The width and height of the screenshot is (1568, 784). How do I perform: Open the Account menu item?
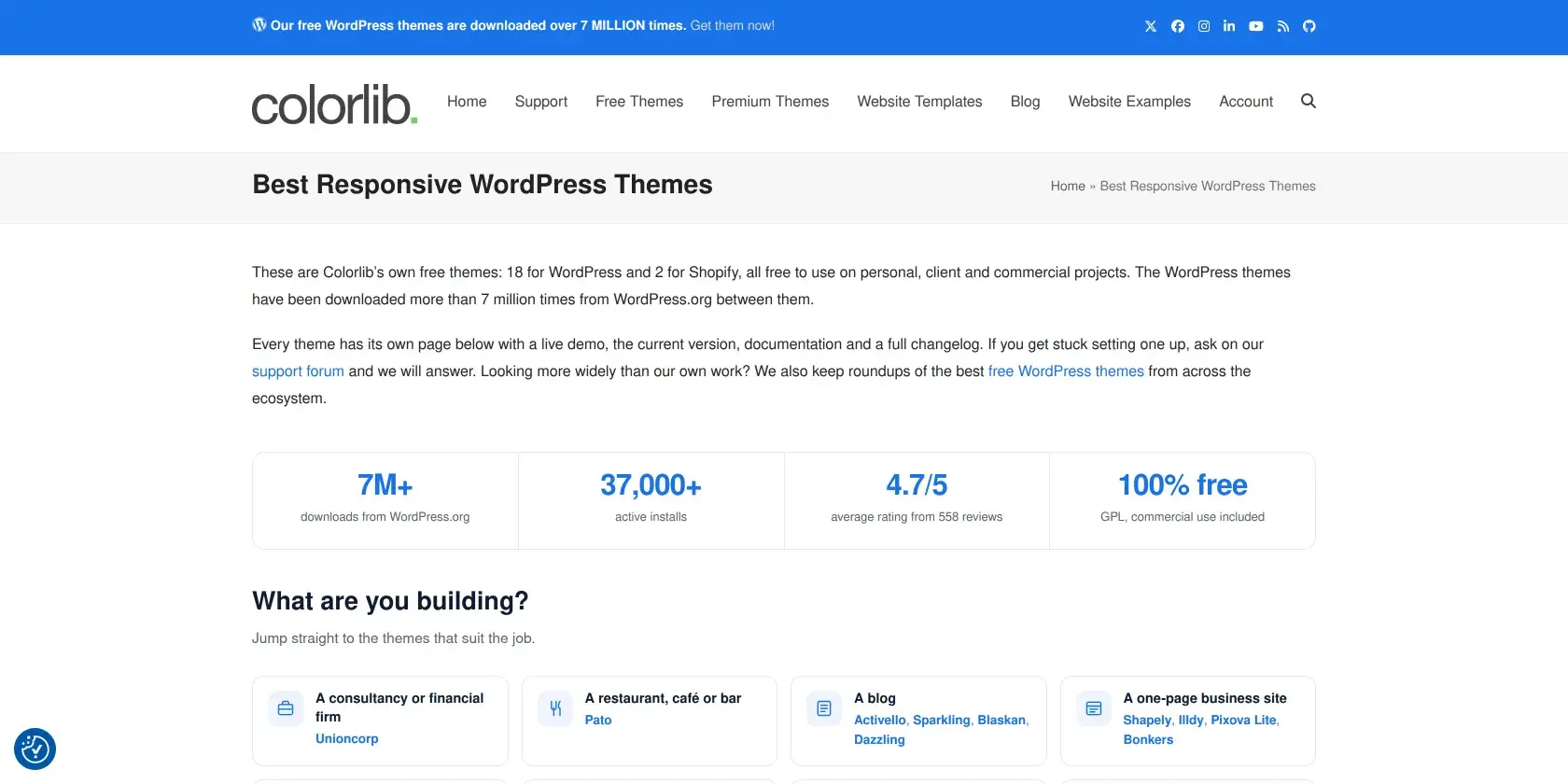[1246, 102]
